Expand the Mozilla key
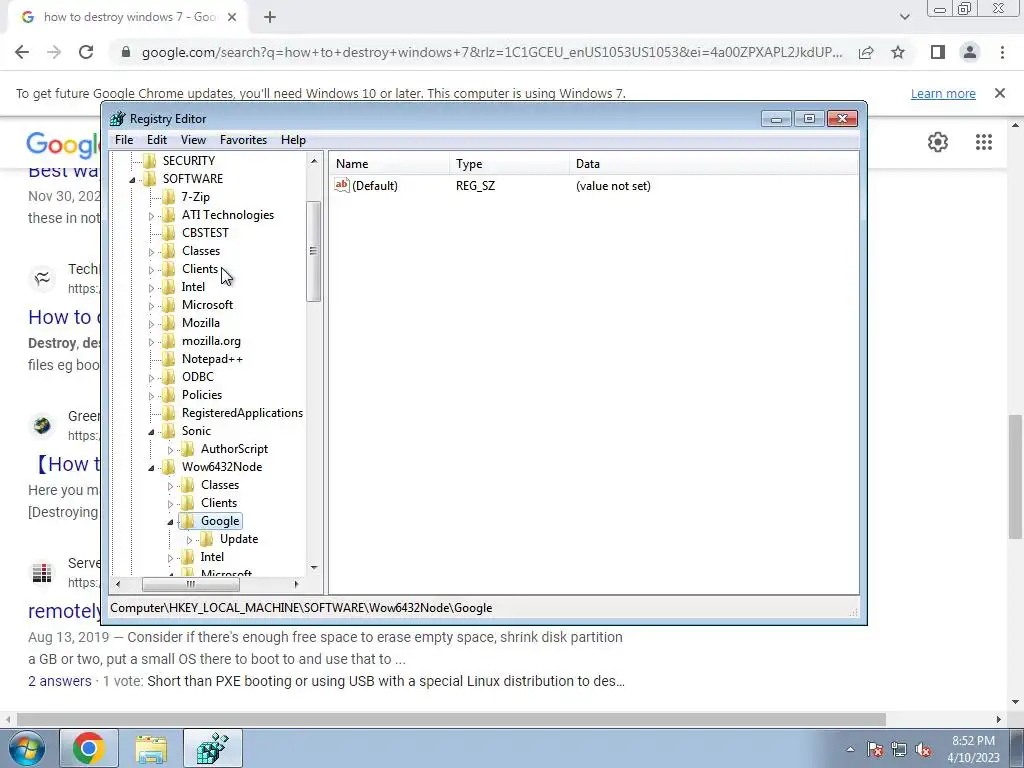 [152, 324]
